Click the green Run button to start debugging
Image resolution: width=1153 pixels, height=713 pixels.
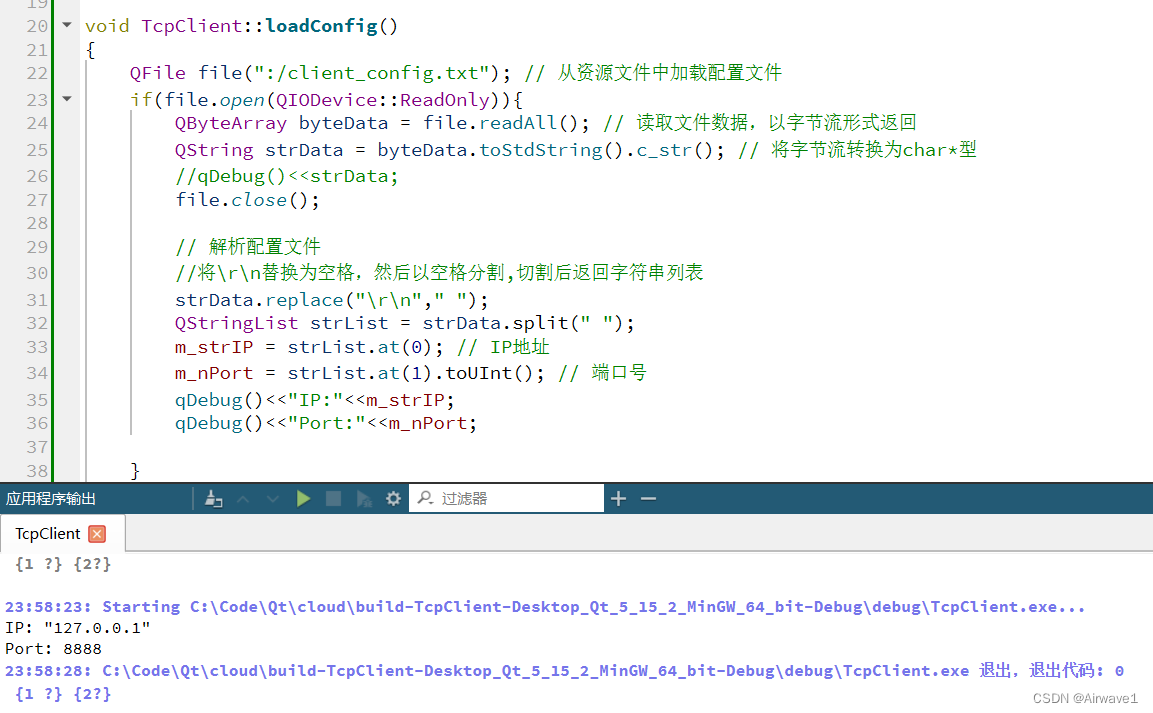click(x=303, y=497)
